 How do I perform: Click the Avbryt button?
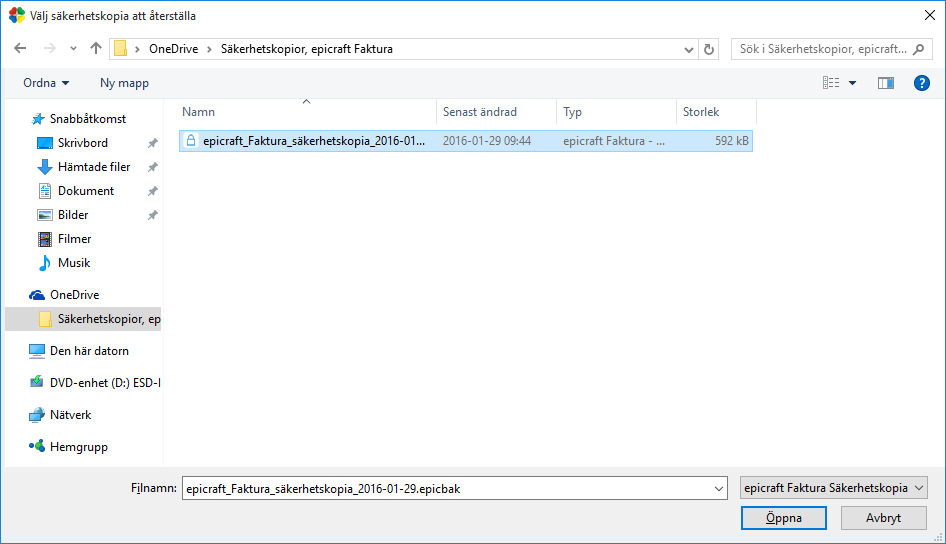pyautogui.click(x=883, y=518)
